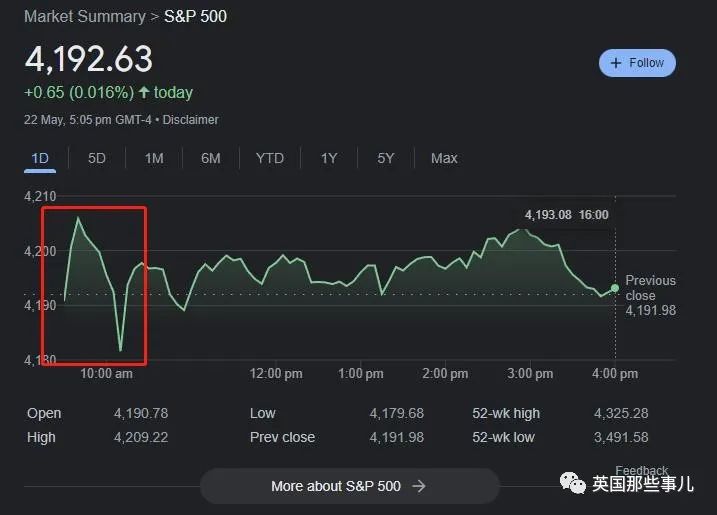
Task: Click the 2:00 pm axis label
Action: (445, 374)
